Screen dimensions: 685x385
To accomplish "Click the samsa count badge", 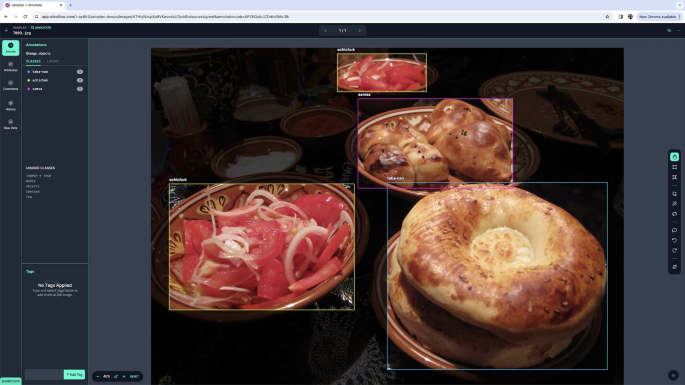I will tap(80, 89).
